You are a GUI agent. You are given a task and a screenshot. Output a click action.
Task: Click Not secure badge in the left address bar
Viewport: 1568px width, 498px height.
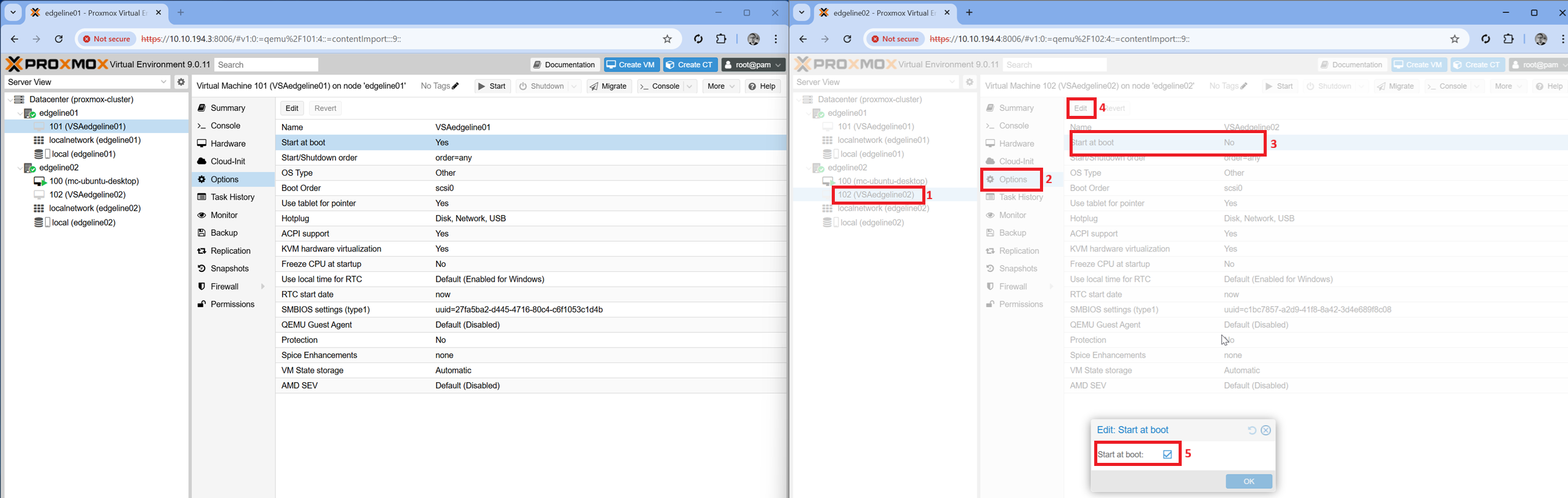107,39
